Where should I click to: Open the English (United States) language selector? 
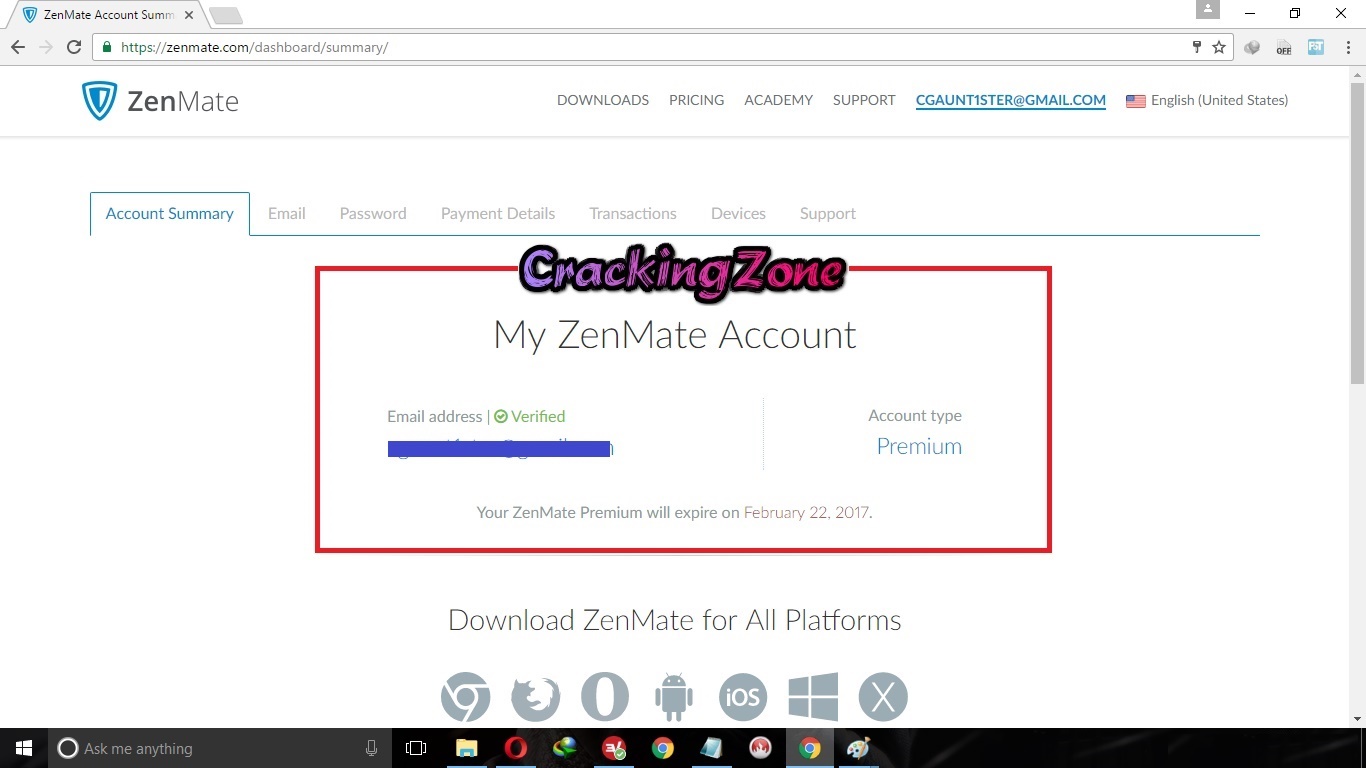(x=1207, y=100)
